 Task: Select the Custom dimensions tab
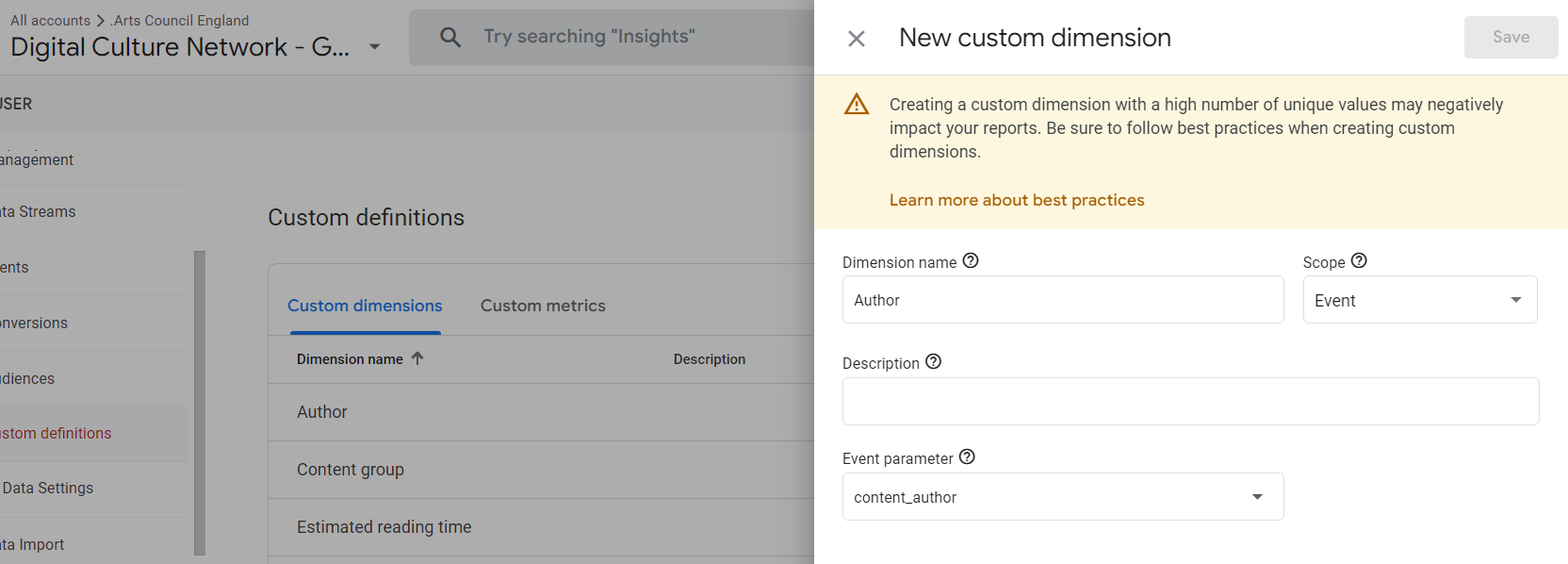[x=365, y=306]
